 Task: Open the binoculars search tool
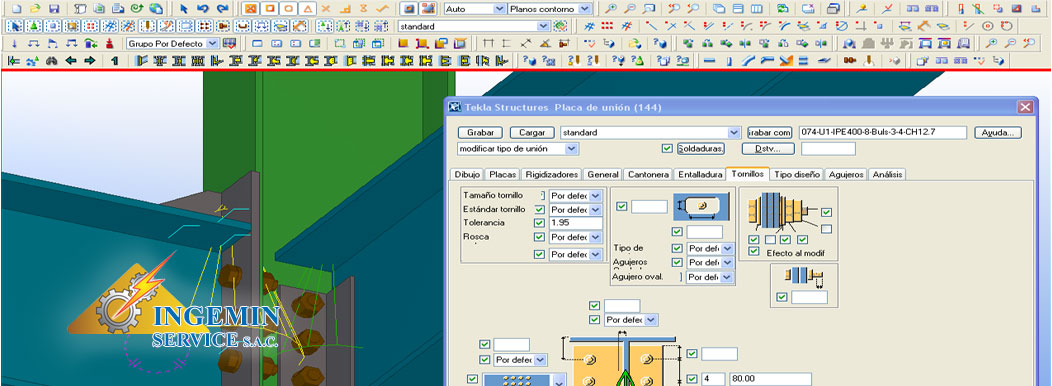[52, 60]
